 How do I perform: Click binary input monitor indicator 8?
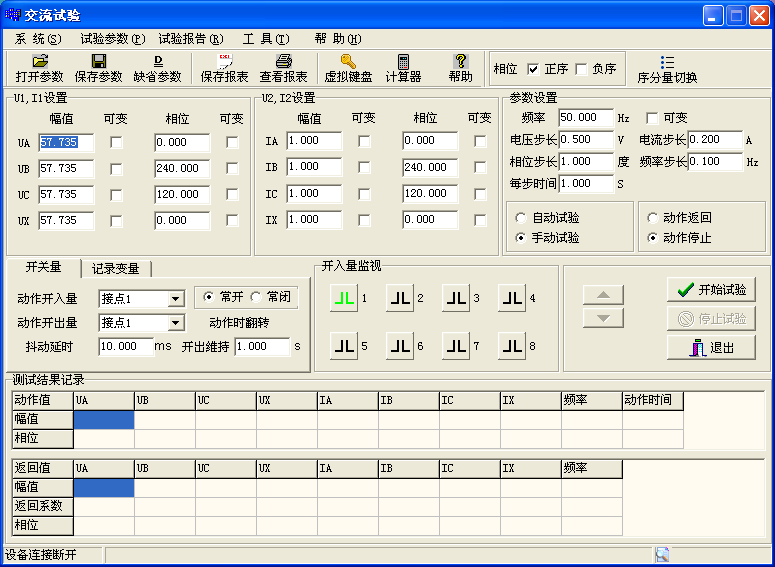tap(512, 346)
